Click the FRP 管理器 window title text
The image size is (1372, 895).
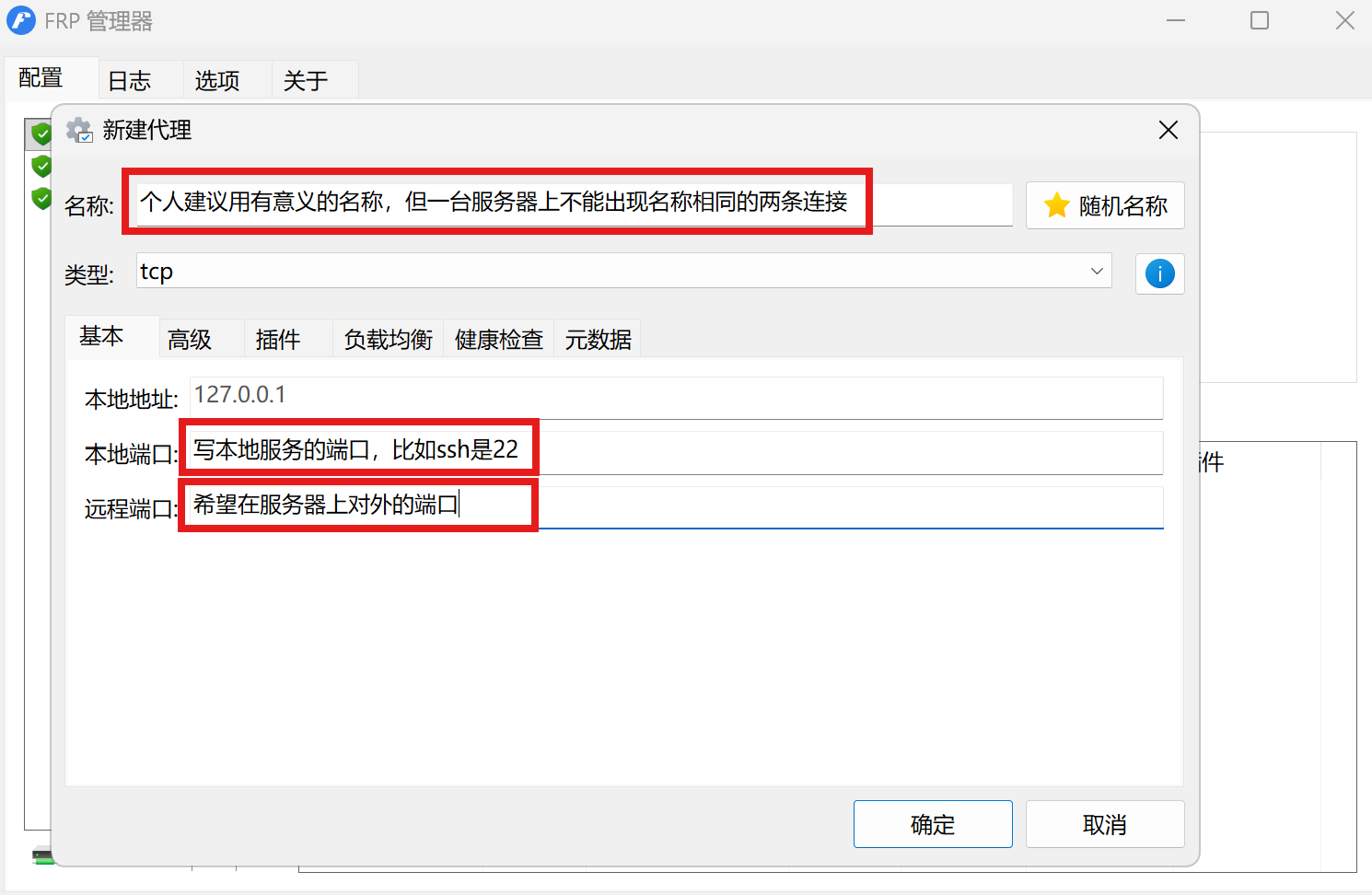[99, 21]
